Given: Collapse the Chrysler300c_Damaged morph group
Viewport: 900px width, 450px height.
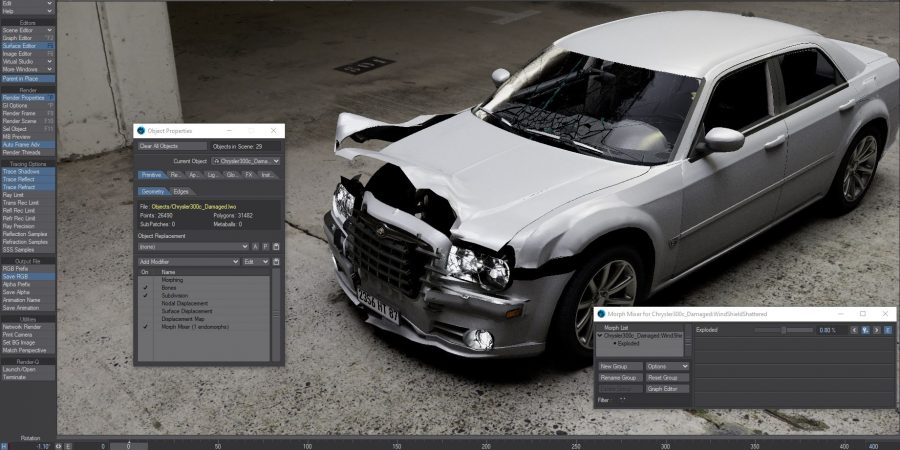Looking at the screenshot, I should click(600, 335).
